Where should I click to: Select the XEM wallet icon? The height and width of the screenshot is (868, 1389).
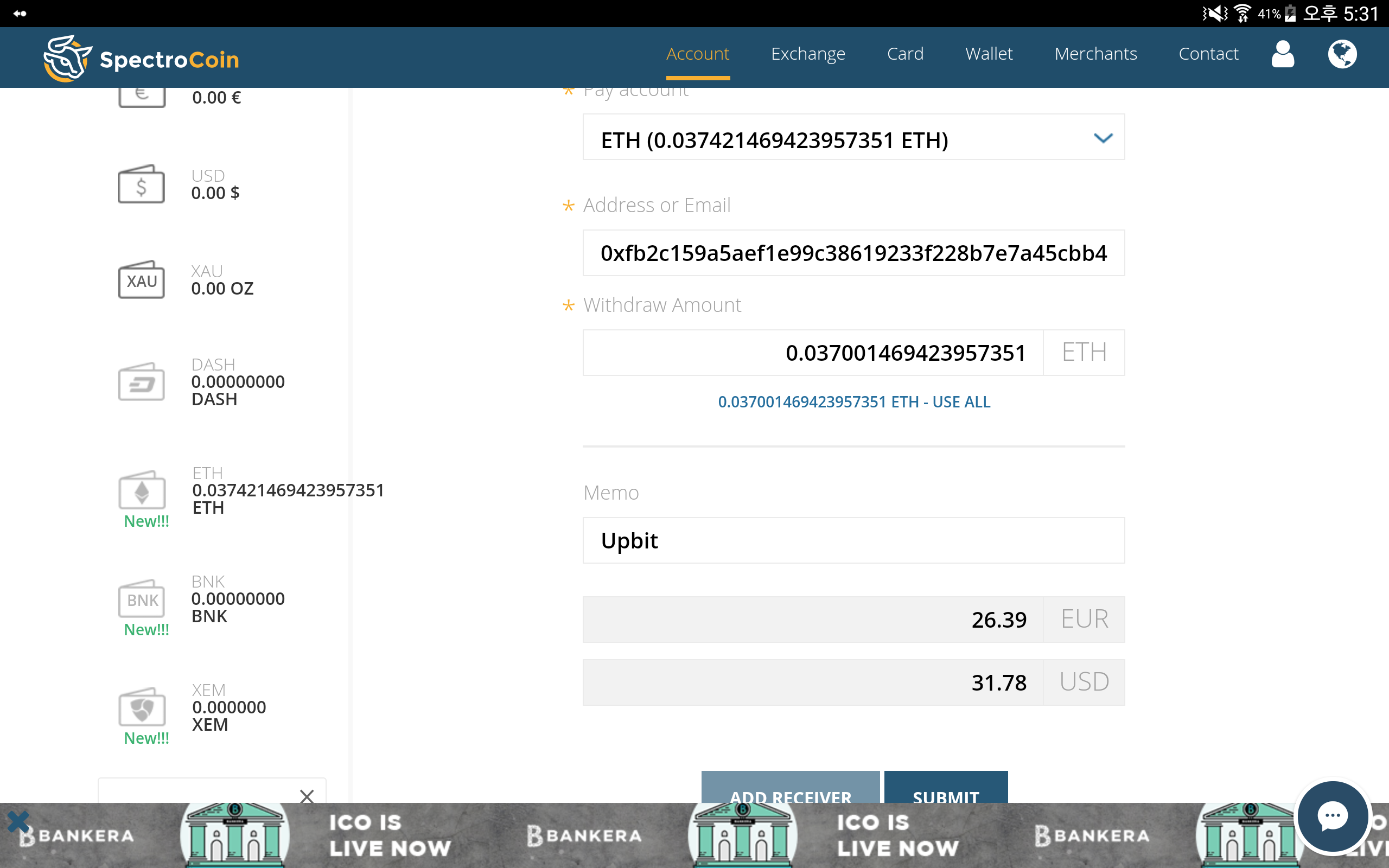(x=142, y=707)
